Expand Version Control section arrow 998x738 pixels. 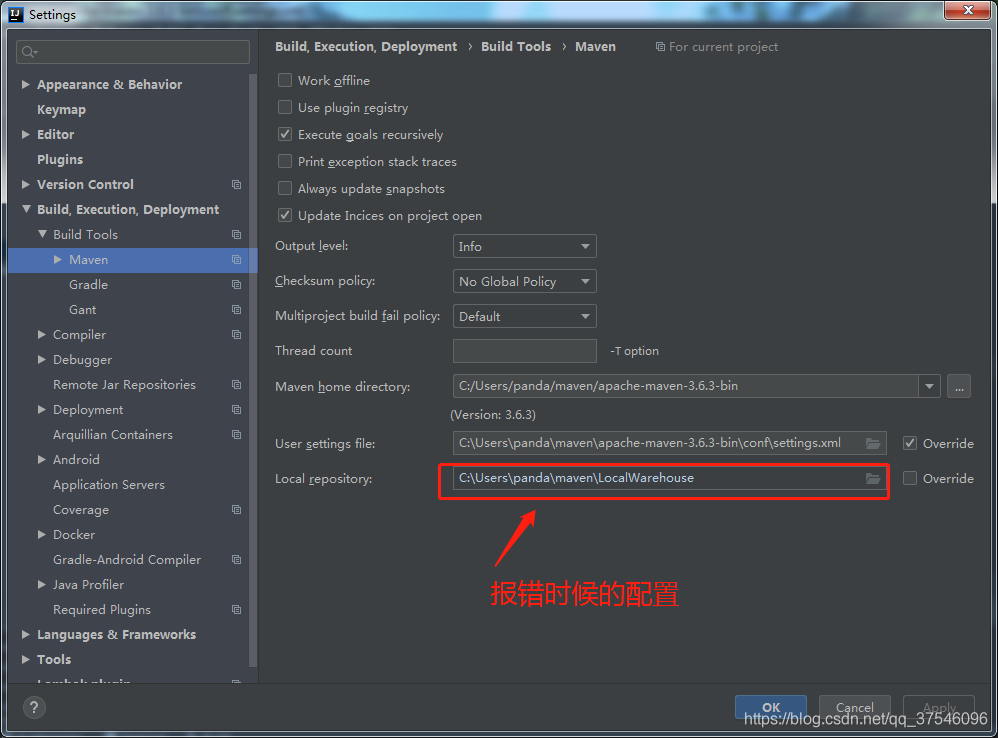click(x=25, y=184)
